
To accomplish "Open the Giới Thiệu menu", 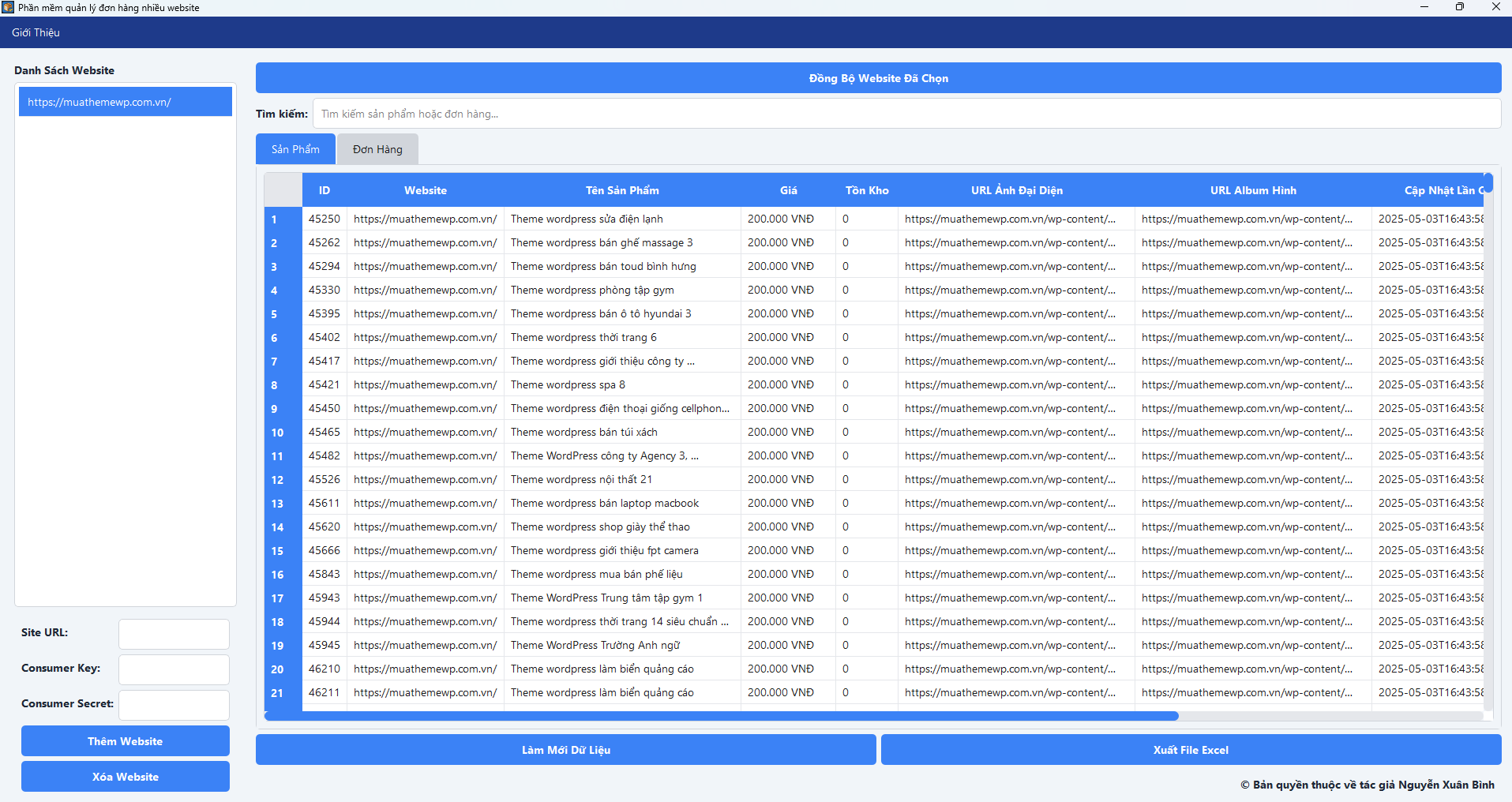I will [x=36, y=32].
